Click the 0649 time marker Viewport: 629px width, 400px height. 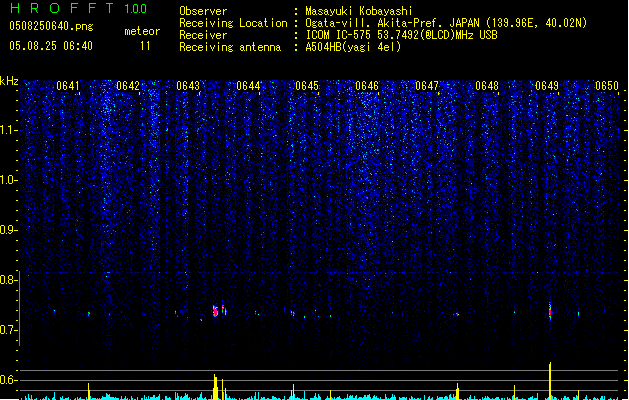(547, 86)
